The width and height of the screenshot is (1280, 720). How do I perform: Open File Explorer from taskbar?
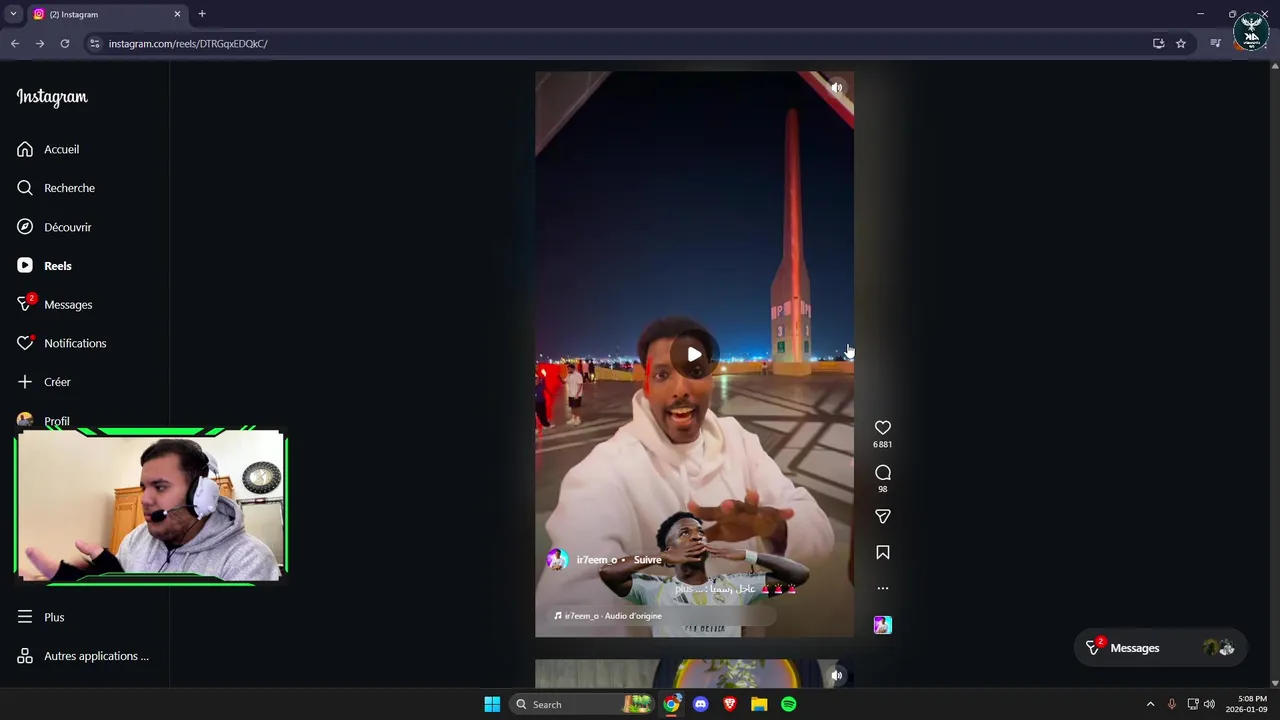coord(759,704)
